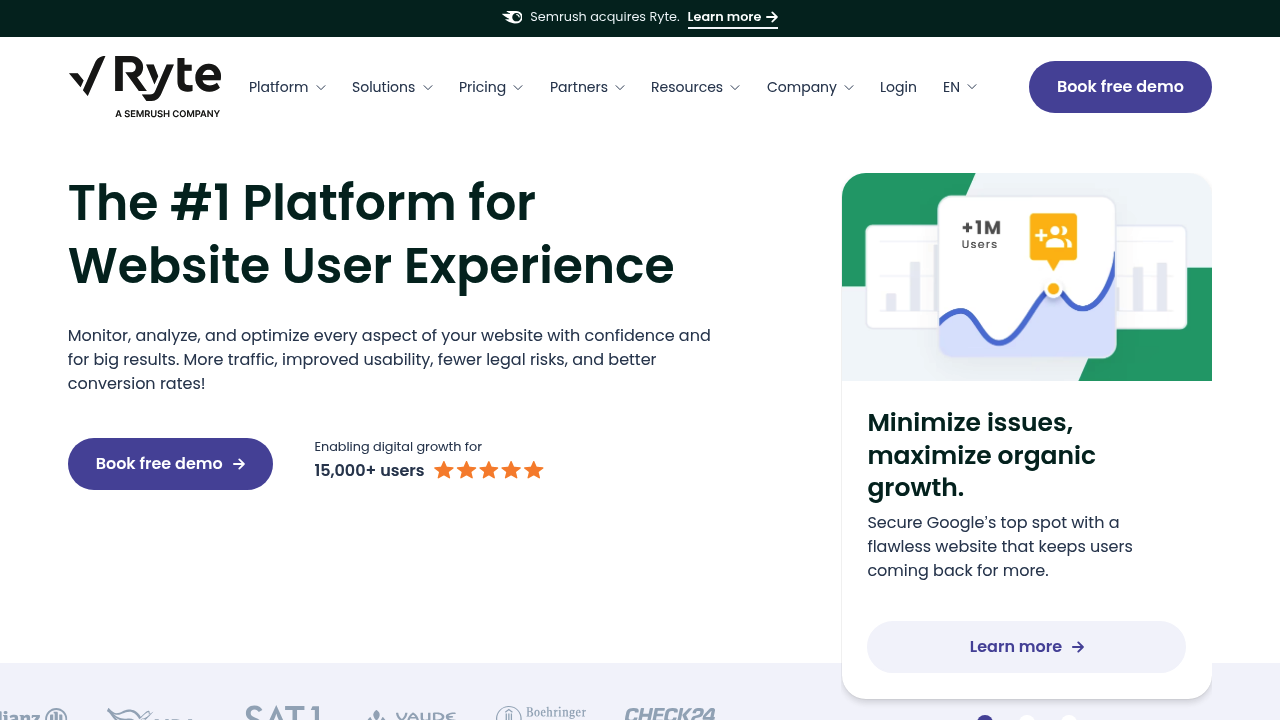Open the EN language selector
This screenshot has width=1280, height=720.
(x=959, y=87)
